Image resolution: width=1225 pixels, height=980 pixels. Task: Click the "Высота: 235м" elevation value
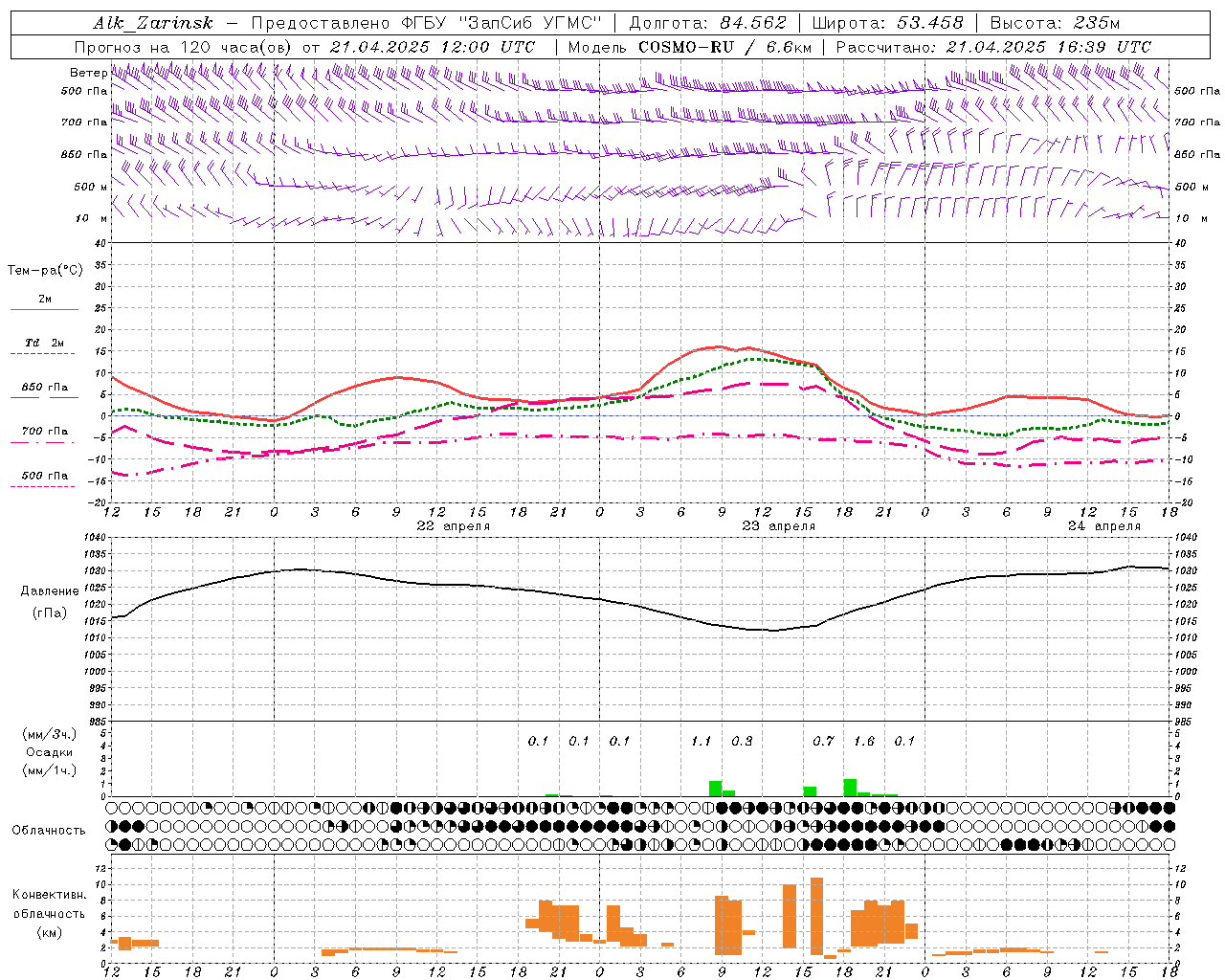click(1055, 24)
